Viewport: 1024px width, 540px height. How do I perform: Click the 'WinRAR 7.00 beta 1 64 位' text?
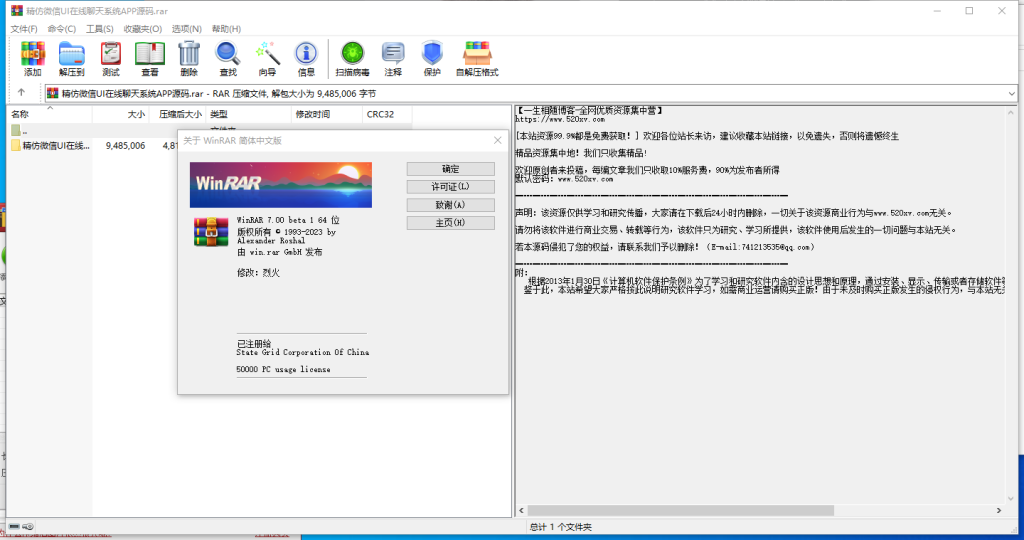(288, 220)
